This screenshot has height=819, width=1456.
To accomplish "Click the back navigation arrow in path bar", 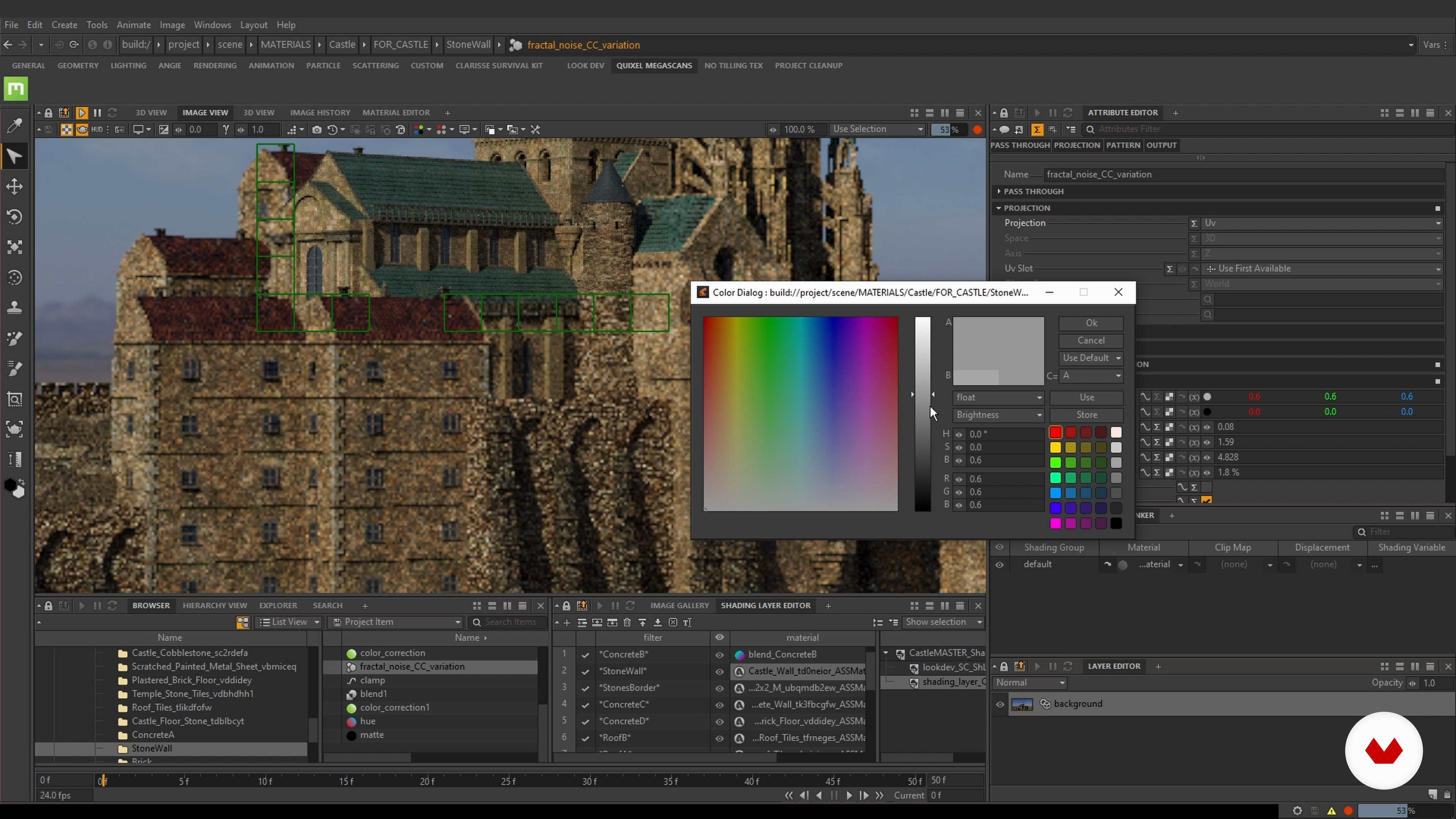I will click(8, 45).
